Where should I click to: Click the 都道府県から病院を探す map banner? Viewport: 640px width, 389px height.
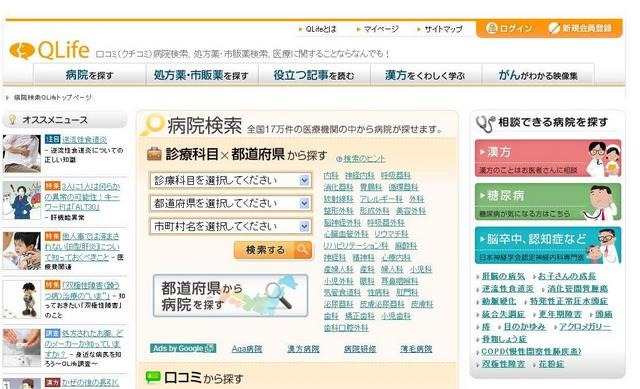230,296
